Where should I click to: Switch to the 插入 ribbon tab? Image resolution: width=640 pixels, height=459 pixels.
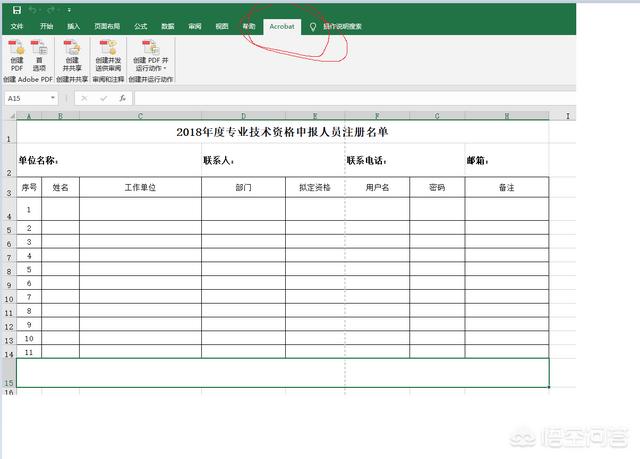pyautogui.click(x=73, y=27)
